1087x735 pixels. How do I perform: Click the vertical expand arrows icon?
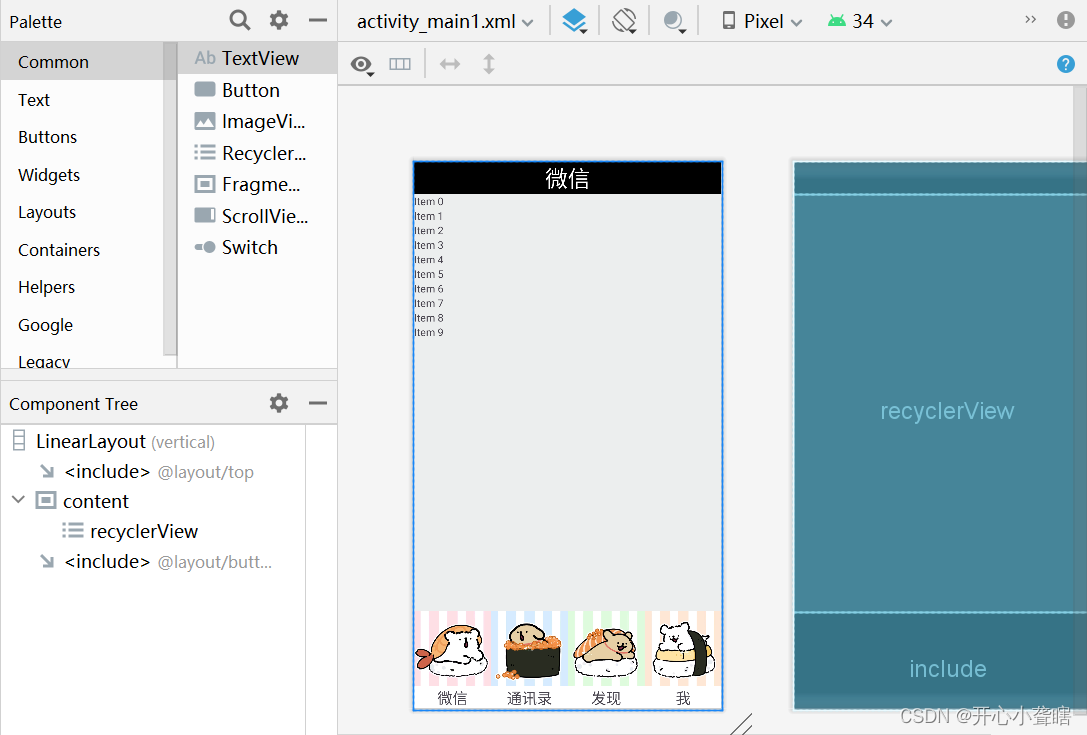coord(489,64)
